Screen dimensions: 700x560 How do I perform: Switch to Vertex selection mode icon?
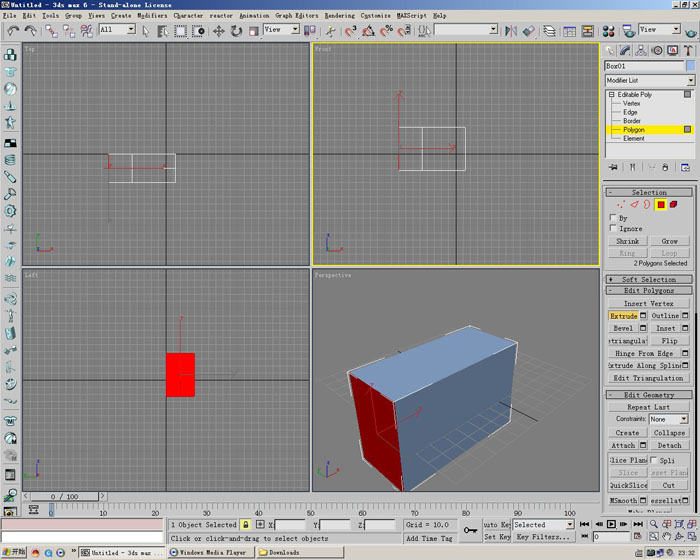pyautogui.click(x=621, y=204)
